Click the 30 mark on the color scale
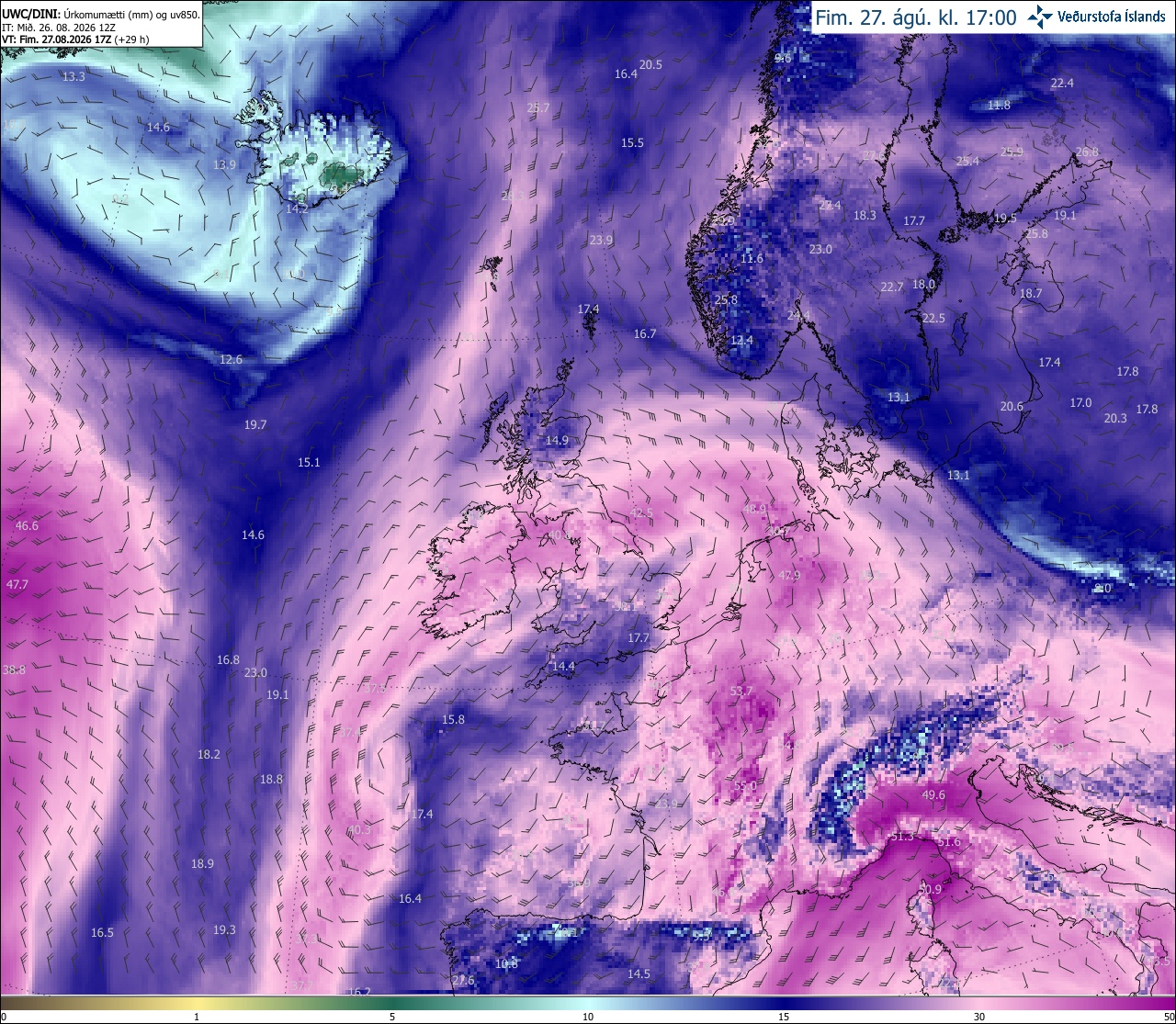Viewport: 1176px width, 1024px height. point(979,1017)
